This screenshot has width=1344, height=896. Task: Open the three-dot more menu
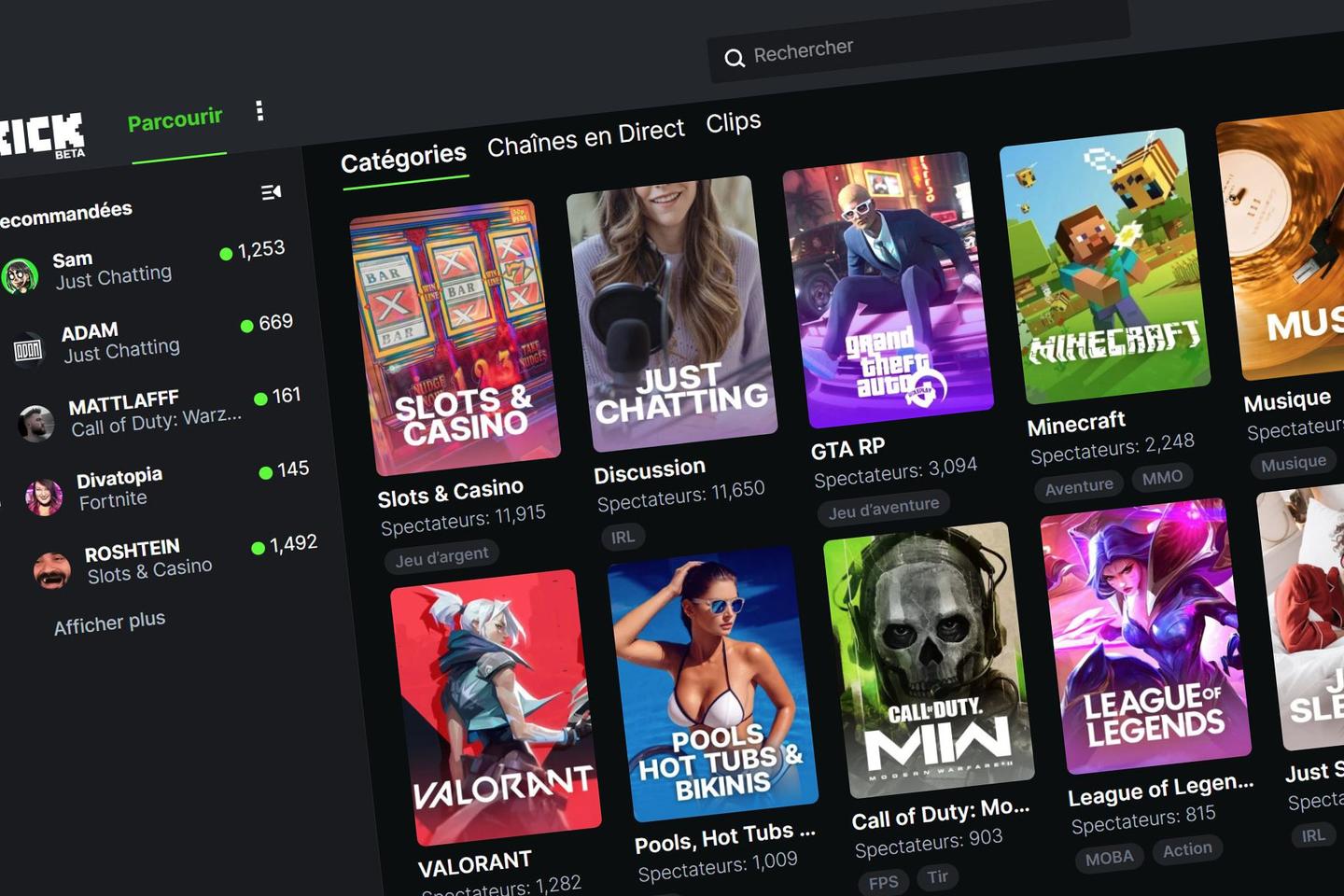[259, 111]
